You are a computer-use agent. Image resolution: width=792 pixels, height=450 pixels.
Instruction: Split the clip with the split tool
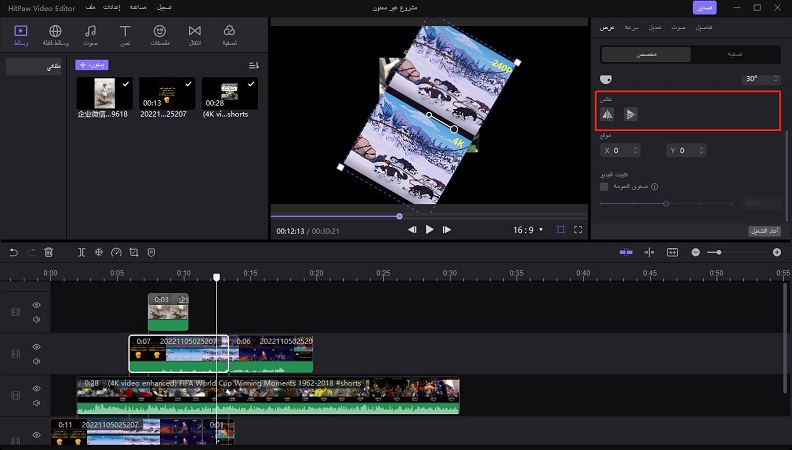[81, 252]
